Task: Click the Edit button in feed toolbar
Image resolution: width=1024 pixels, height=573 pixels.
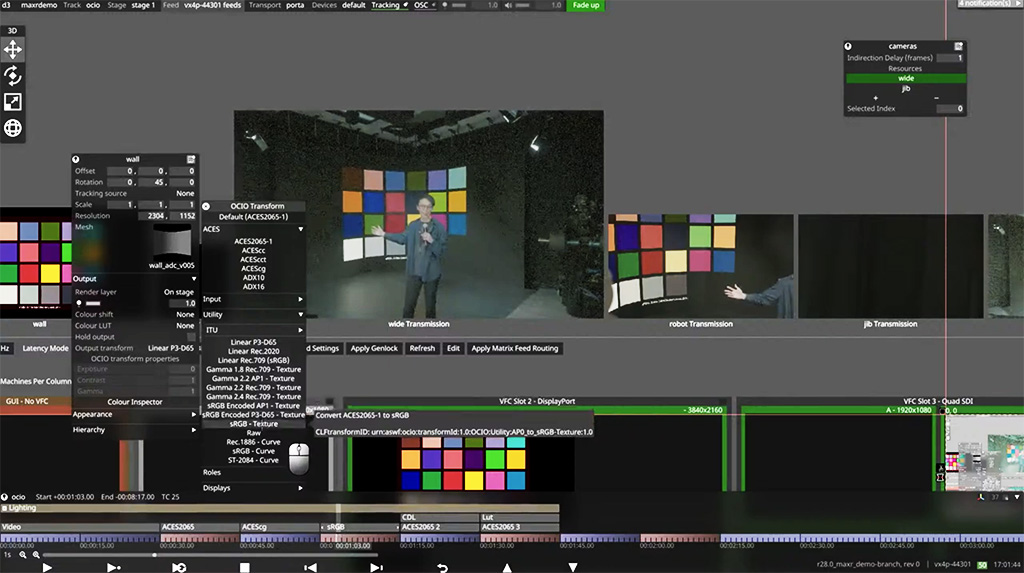Action: 453,348
